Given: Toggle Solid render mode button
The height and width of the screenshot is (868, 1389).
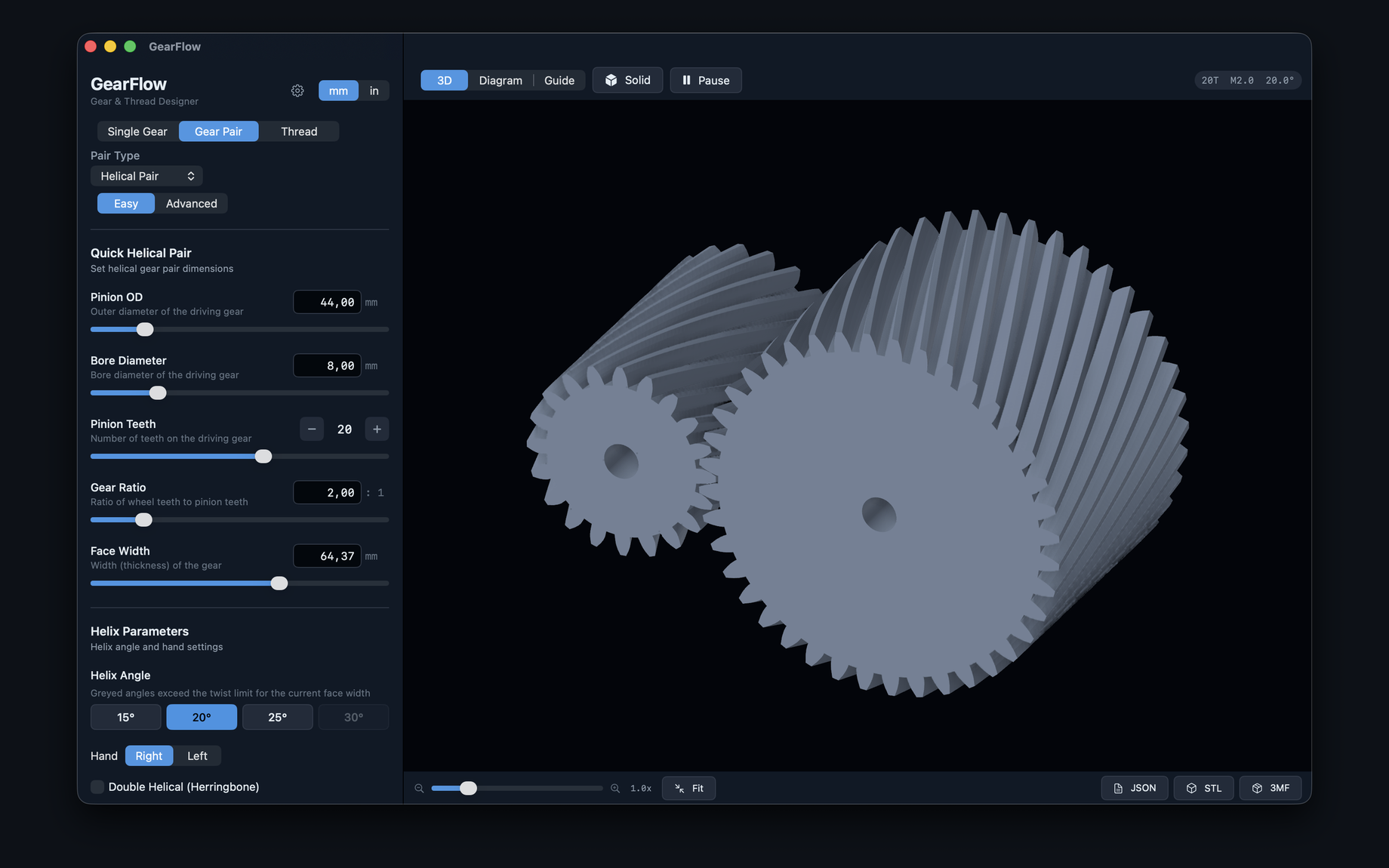Looking at the screenshot, I should (x=627, y=80).
